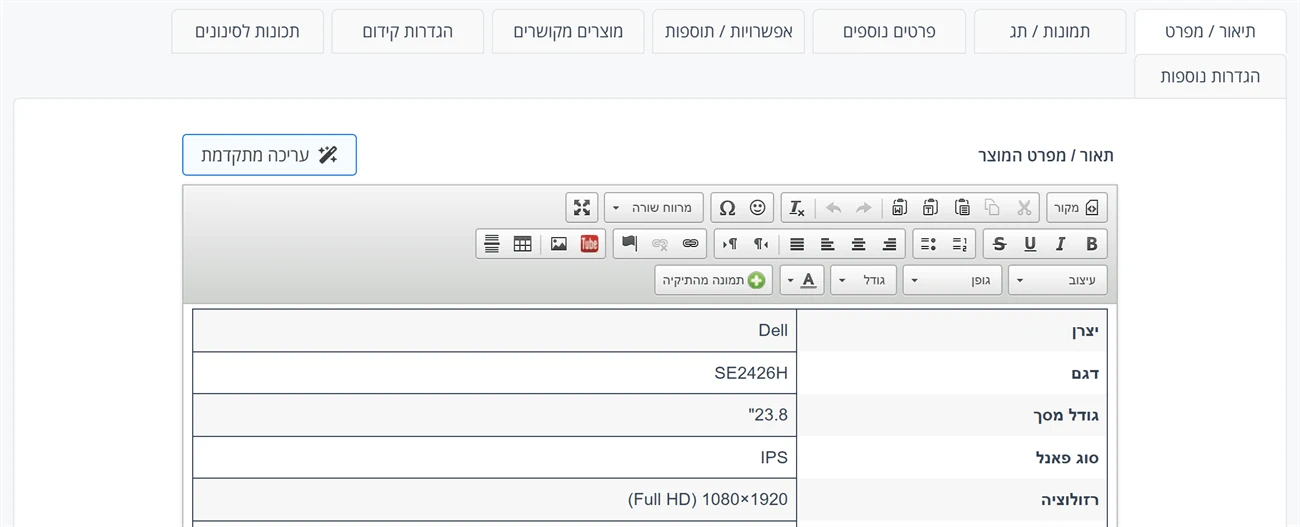Click the יצרן header cell
This screenshot has height=527, width=1300.
pos(952,331)
